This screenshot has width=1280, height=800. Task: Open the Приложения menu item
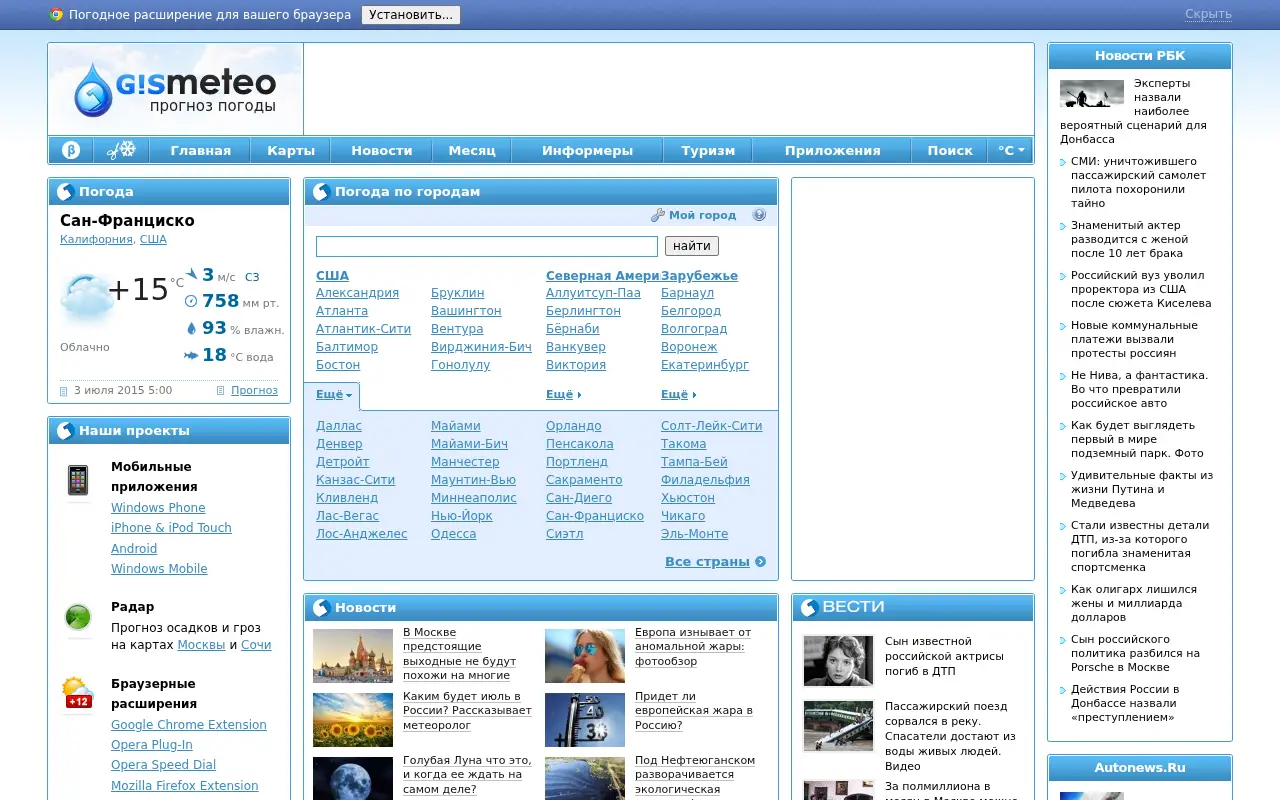tap(832, 150)
